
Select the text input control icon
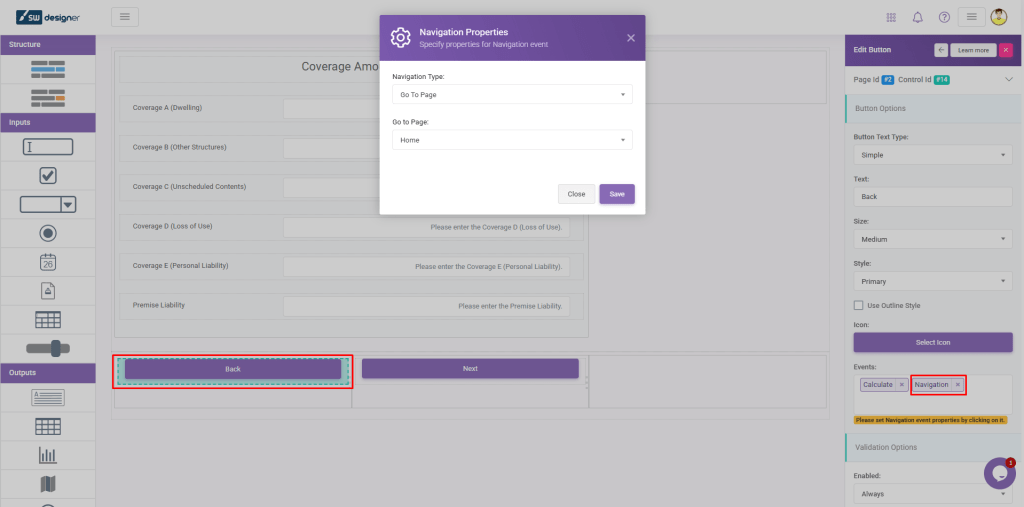pyautogui.click(x=47, y=147)
